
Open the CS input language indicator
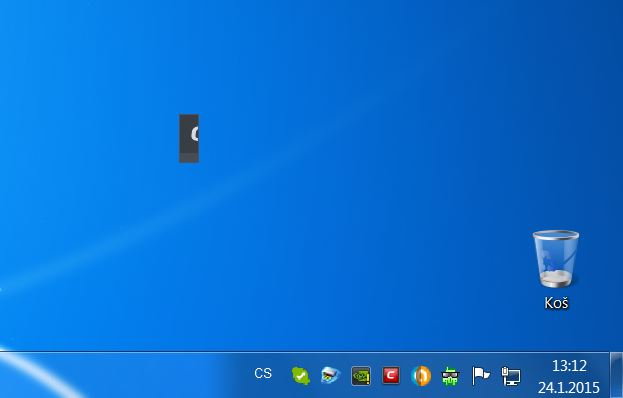click(x=263, y=374)
